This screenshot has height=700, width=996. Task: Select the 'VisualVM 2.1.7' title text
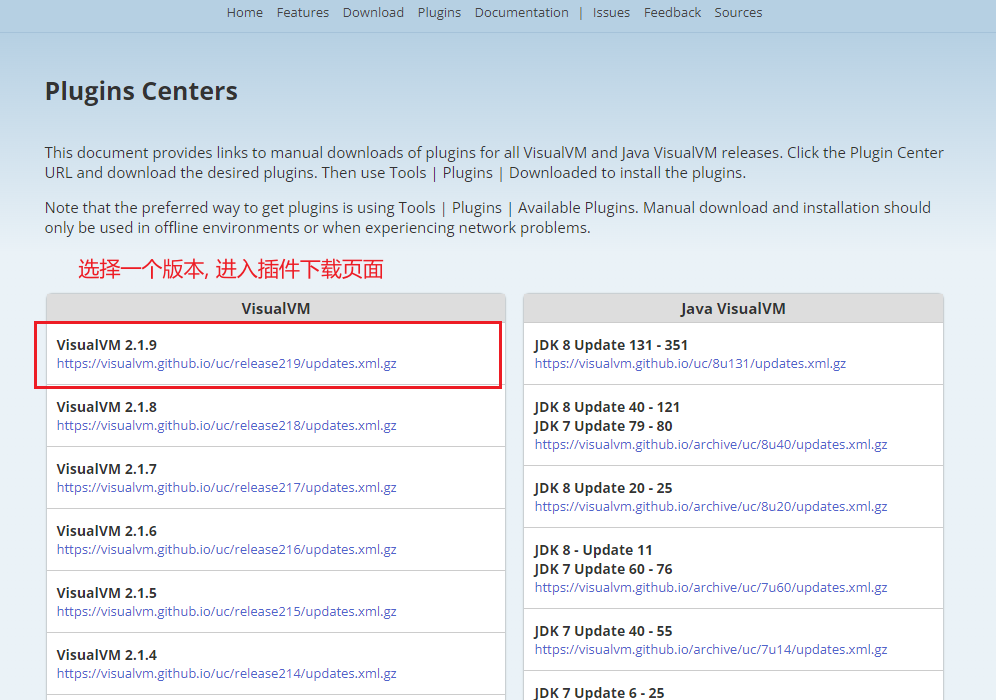[x=106, y=469]
